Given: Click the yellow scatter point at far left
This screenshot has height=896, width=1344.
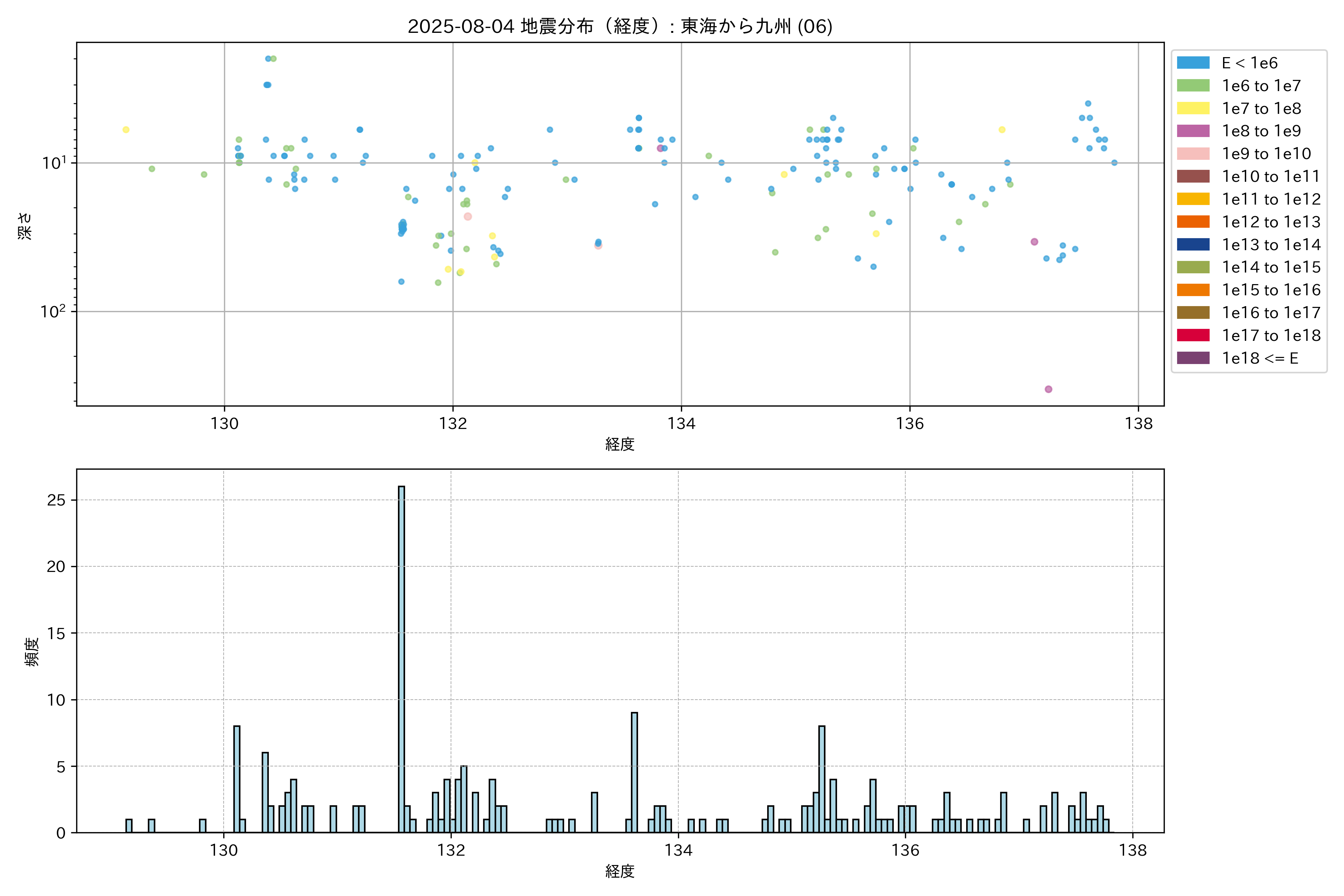Looking at the screenshot, I should [126, 130].
